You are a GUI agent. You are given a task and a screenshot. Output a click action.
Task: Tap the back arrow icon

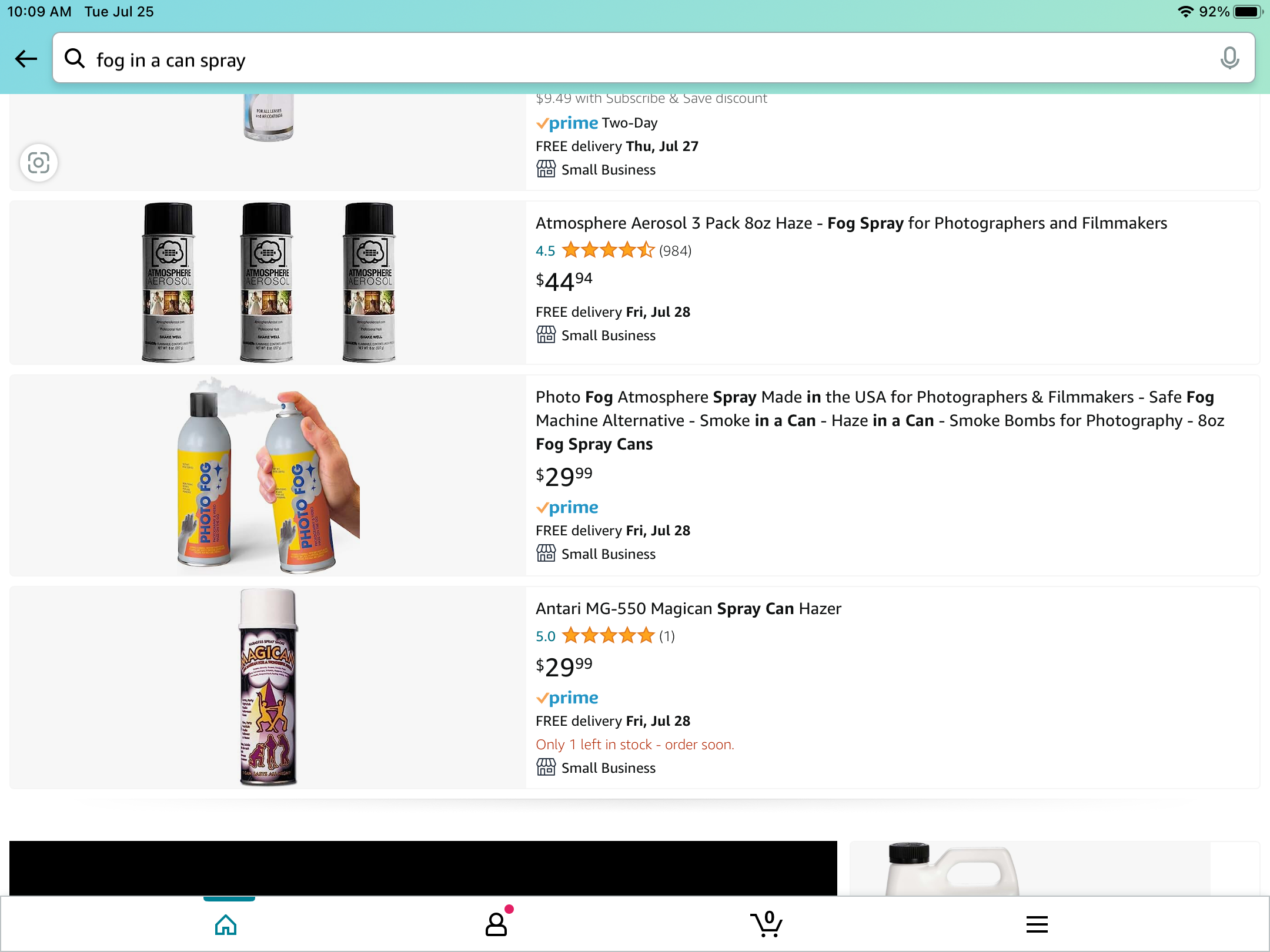click(26, 59)
